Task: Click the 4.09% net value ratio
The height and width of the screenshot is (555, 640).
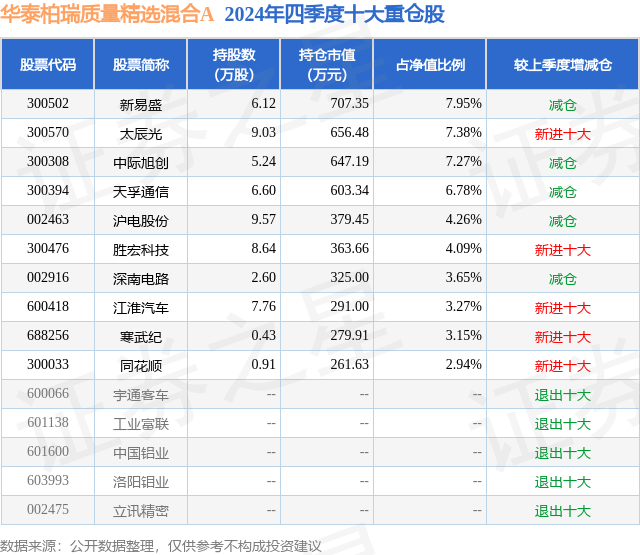Action: click(x=464, y=249)
